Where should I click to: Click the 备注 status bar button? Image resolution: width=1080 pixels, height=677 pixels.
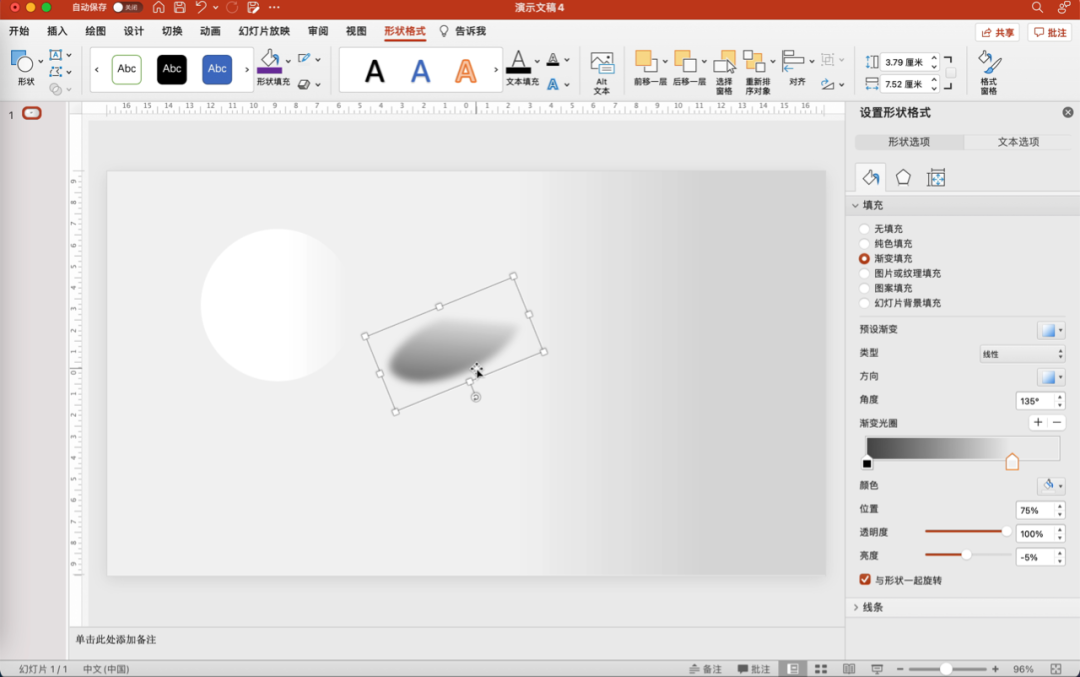click(x=705, y=669)
